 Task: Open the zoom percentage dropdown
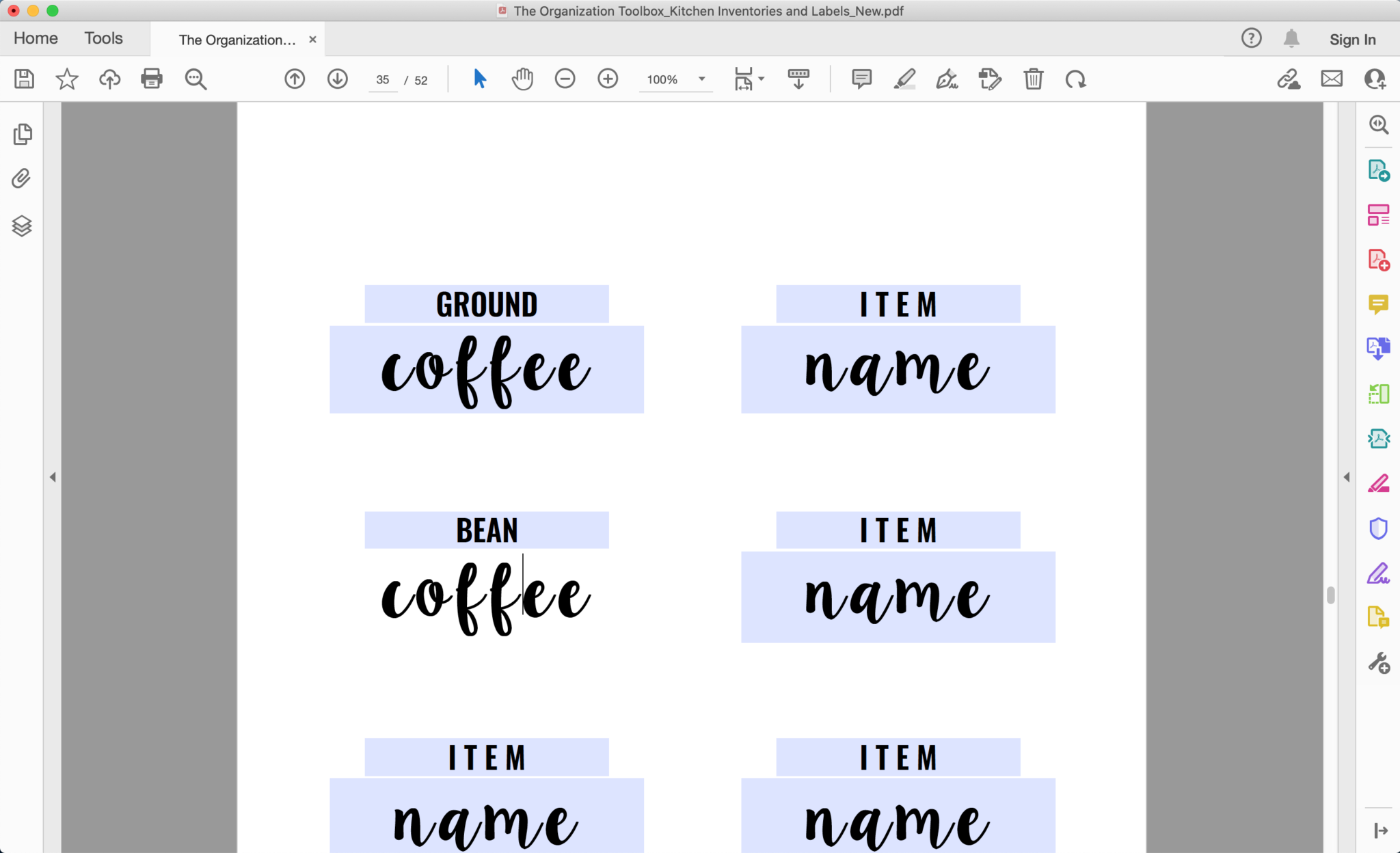click(x=701, y=79)
